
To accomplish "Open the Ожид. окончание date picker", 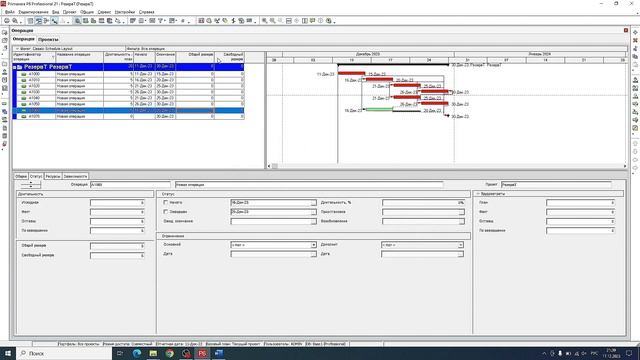I will click(x=313, y=222).
